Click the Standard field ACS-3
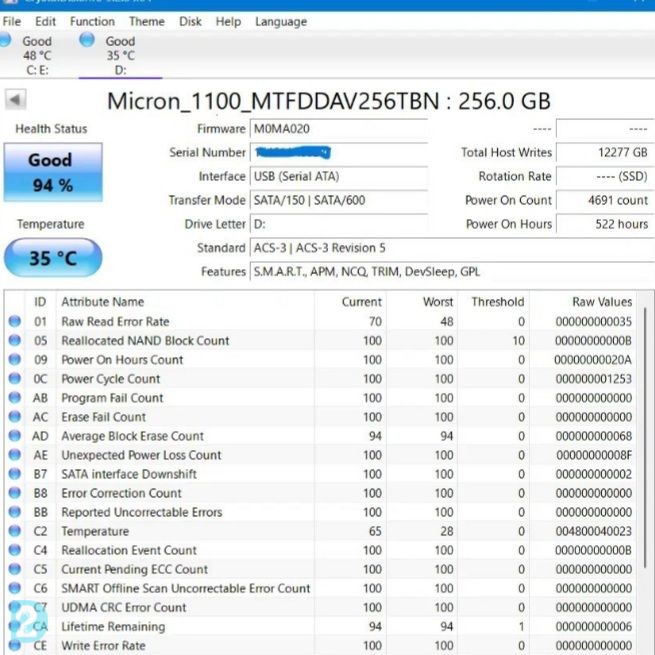 click(x=452, y=248)
